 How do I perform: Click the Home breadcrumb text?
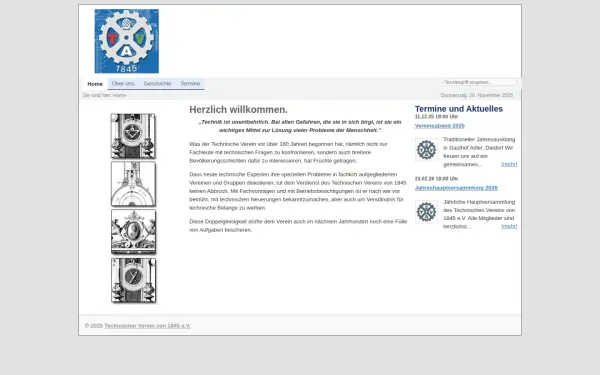119,95
